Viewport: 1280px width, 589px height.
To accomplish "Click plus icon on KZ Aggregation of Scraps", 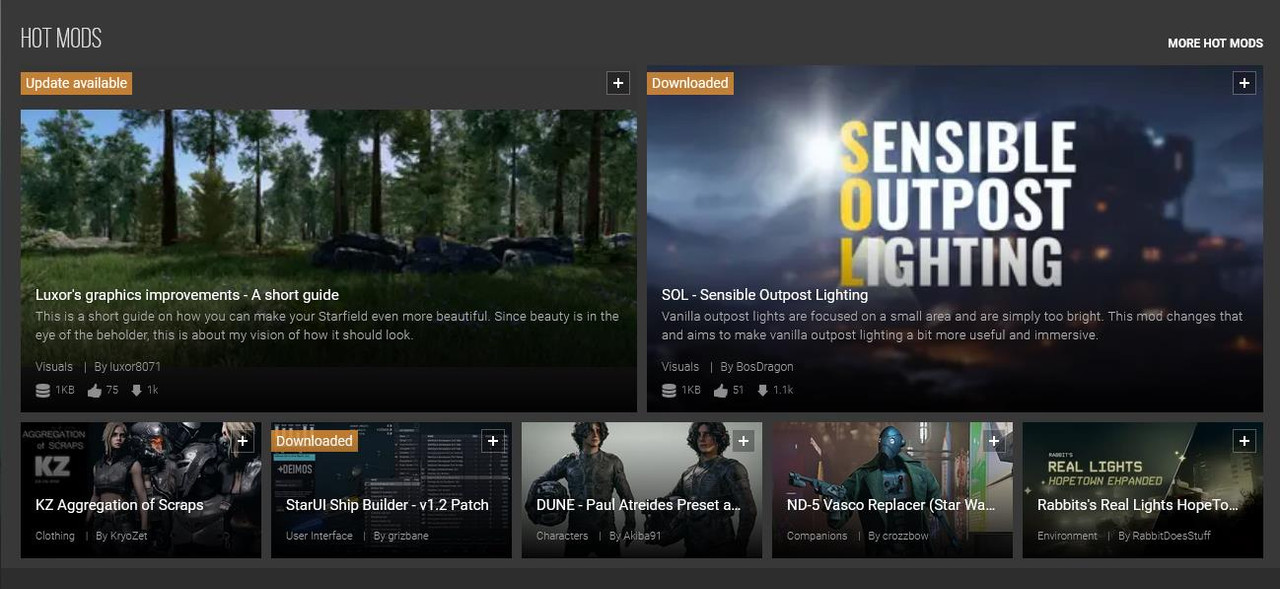I will pos(243,441).
